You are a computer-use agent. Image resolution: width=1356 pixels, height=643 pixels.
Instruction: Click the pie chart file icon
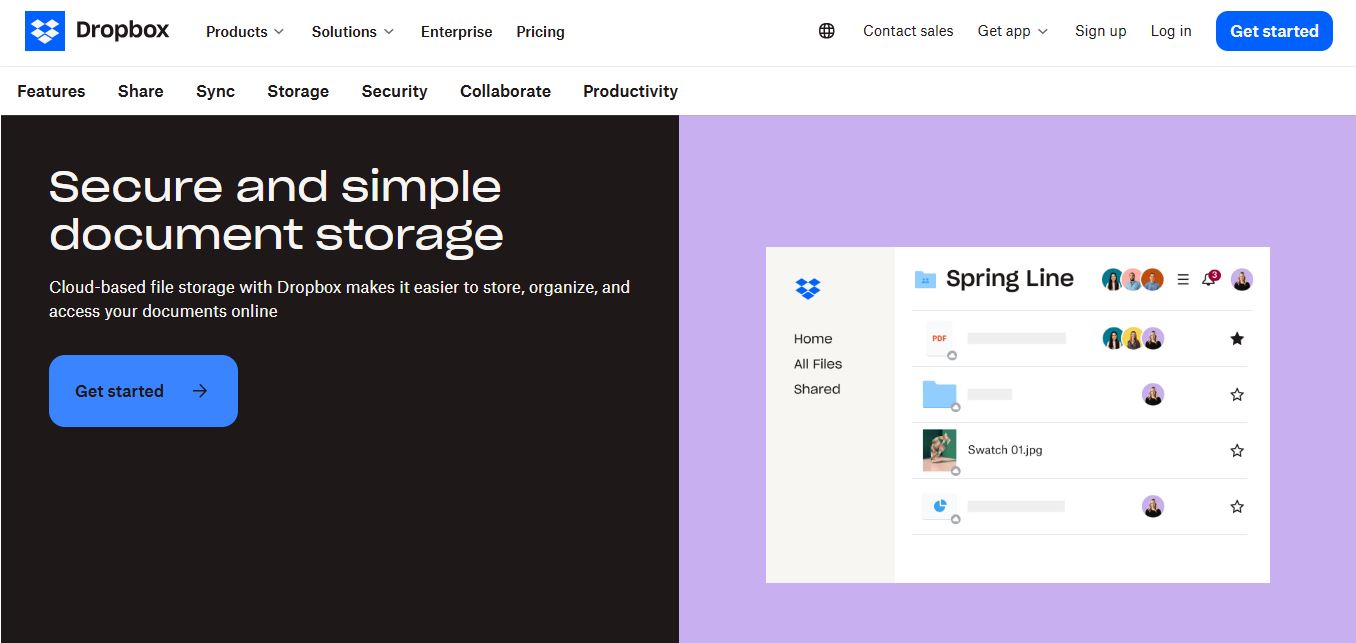click(940, 507)
